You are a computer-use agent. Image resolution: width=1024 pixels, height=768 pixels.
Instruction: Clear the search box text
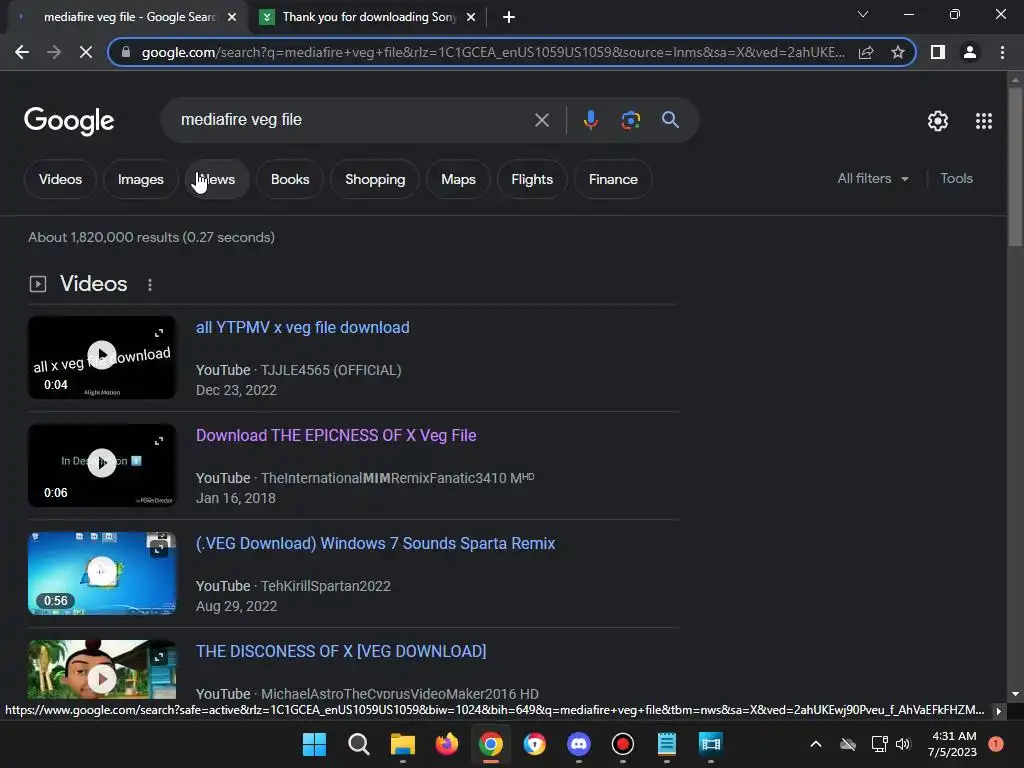[x=541, y=120]
